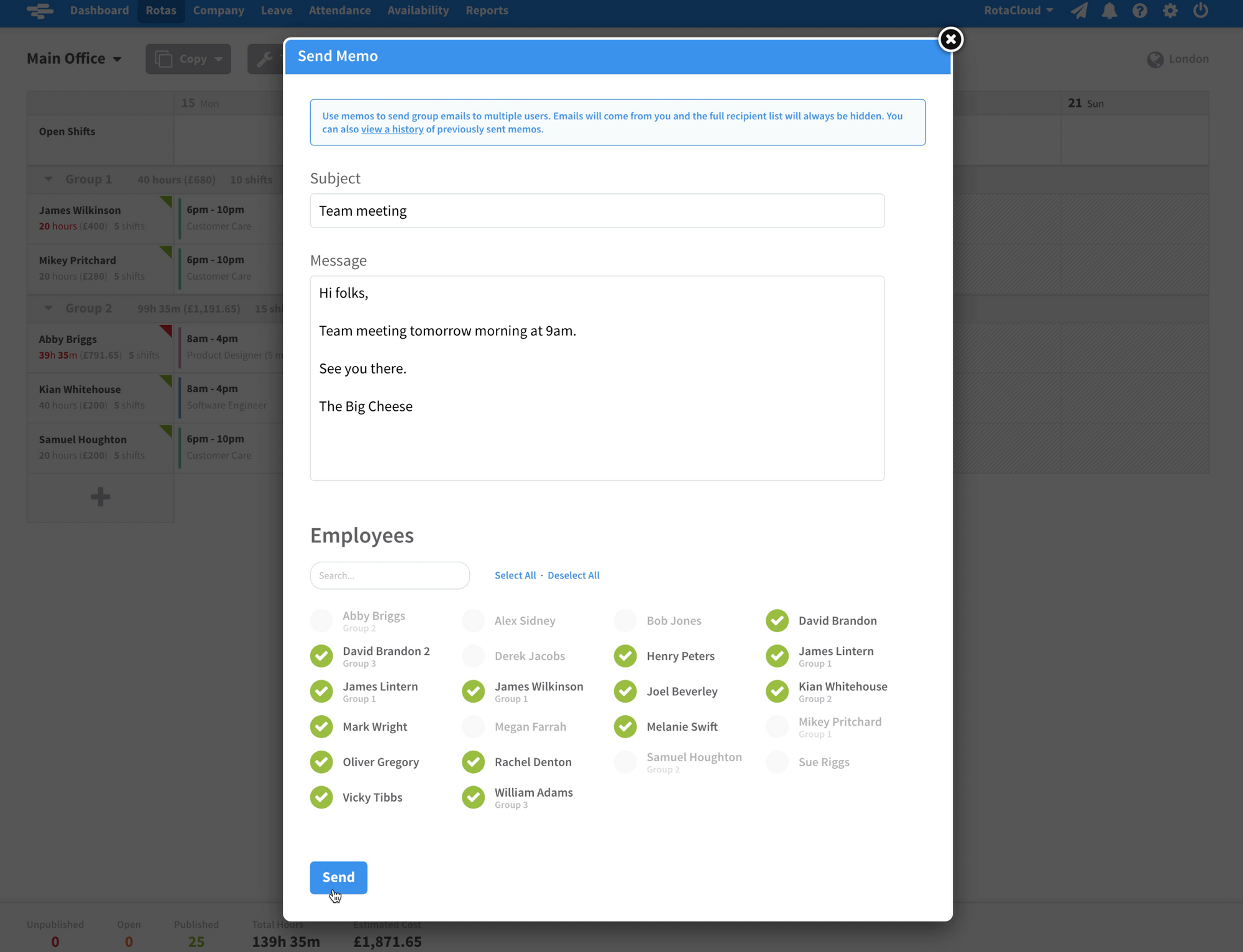
Task: Click the Deselect All link
Action: [573, 575]
